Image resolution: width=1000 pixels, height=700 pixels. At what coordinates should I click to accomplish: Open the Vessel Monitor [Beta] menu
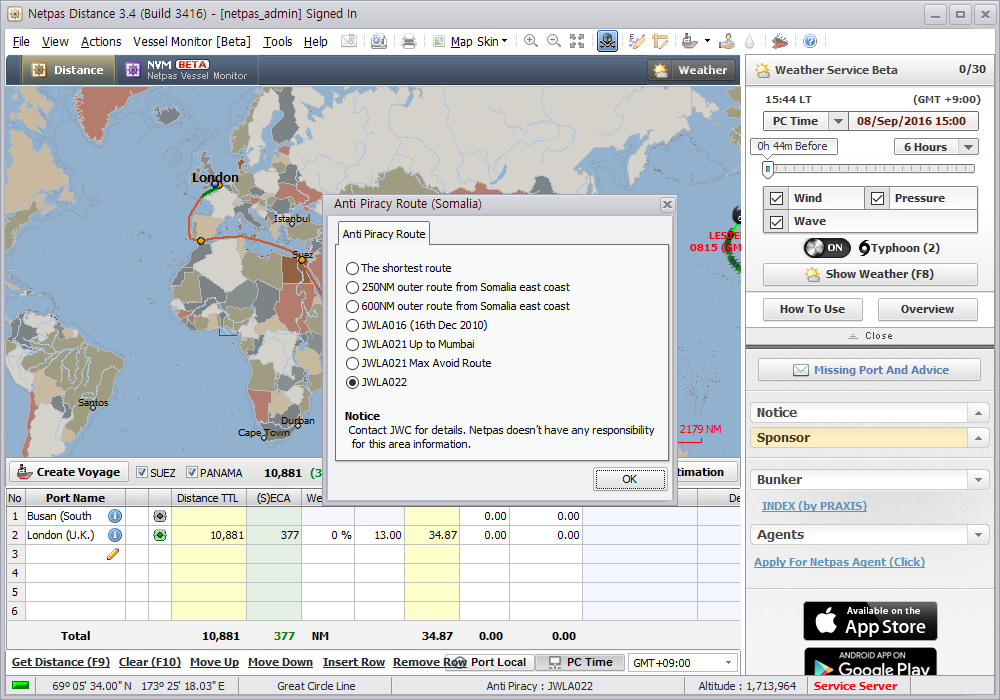click(x=191, y=41)
